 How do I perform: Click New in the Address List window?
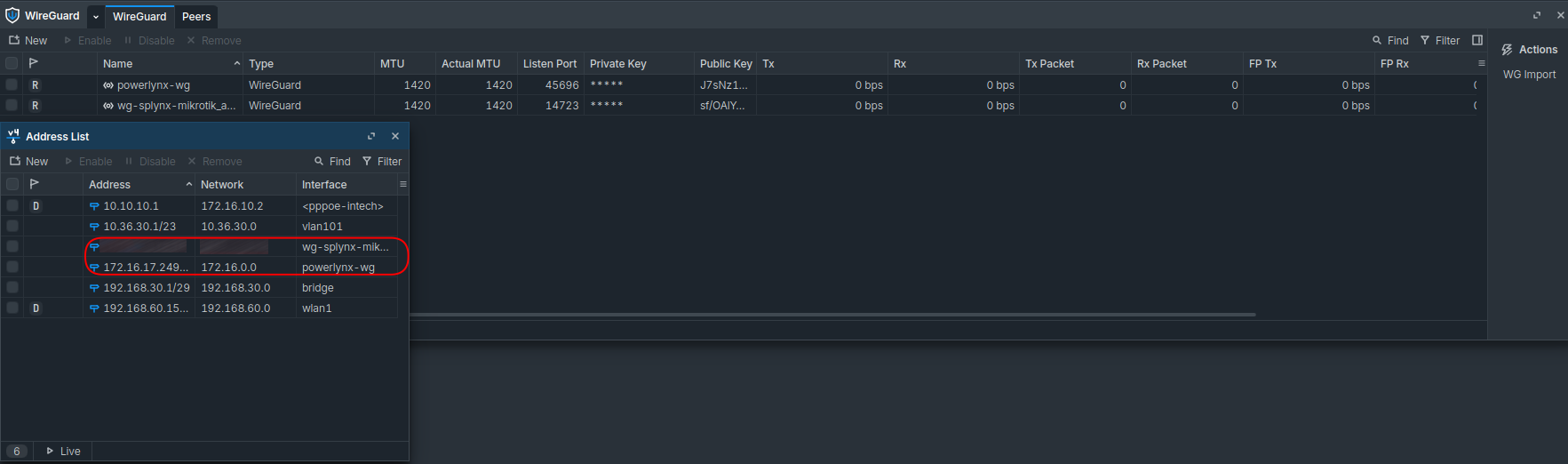pyautogui.click(x=29, y=162)
